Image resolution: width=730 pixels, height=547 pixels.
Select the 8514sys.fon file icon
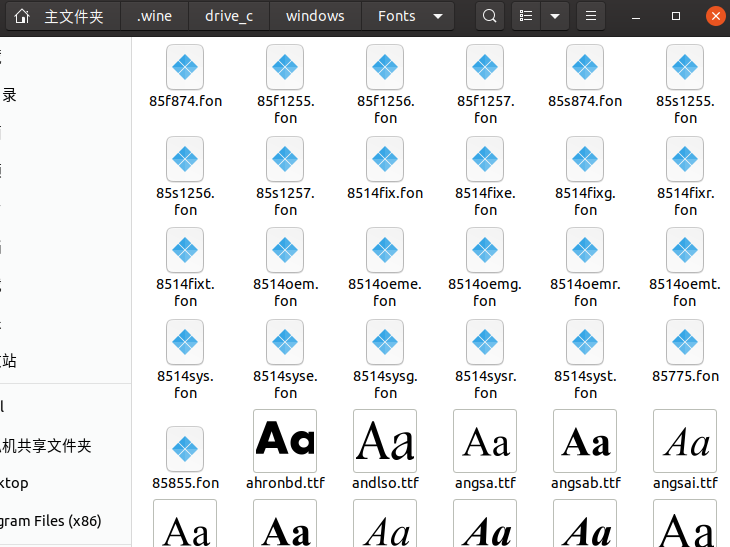pyautogui.click(x=185, y=342)
